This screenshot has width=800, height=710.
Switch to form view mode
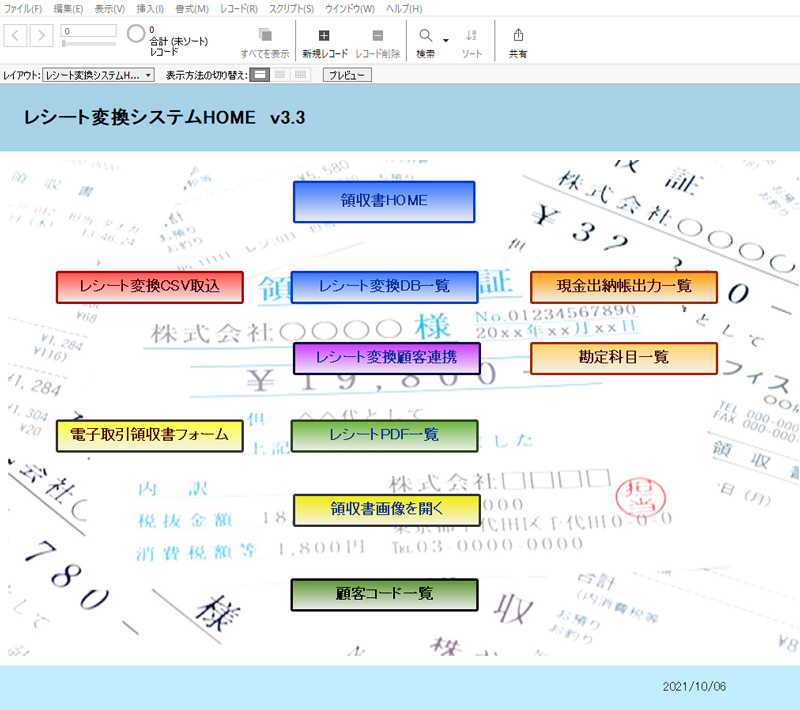pyautogui.click(x=259, y=75)
